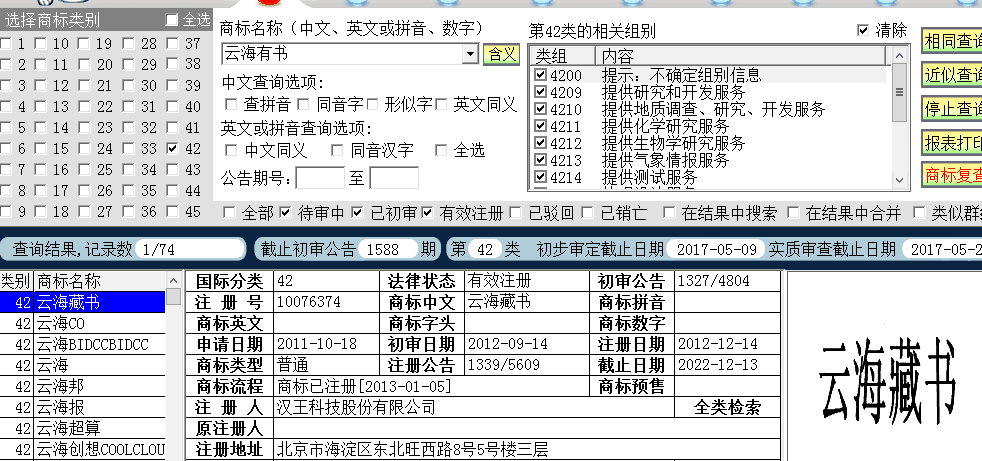Click group row 4210 提供地质调查
This screenshot has width=982, height=461.
710,109
